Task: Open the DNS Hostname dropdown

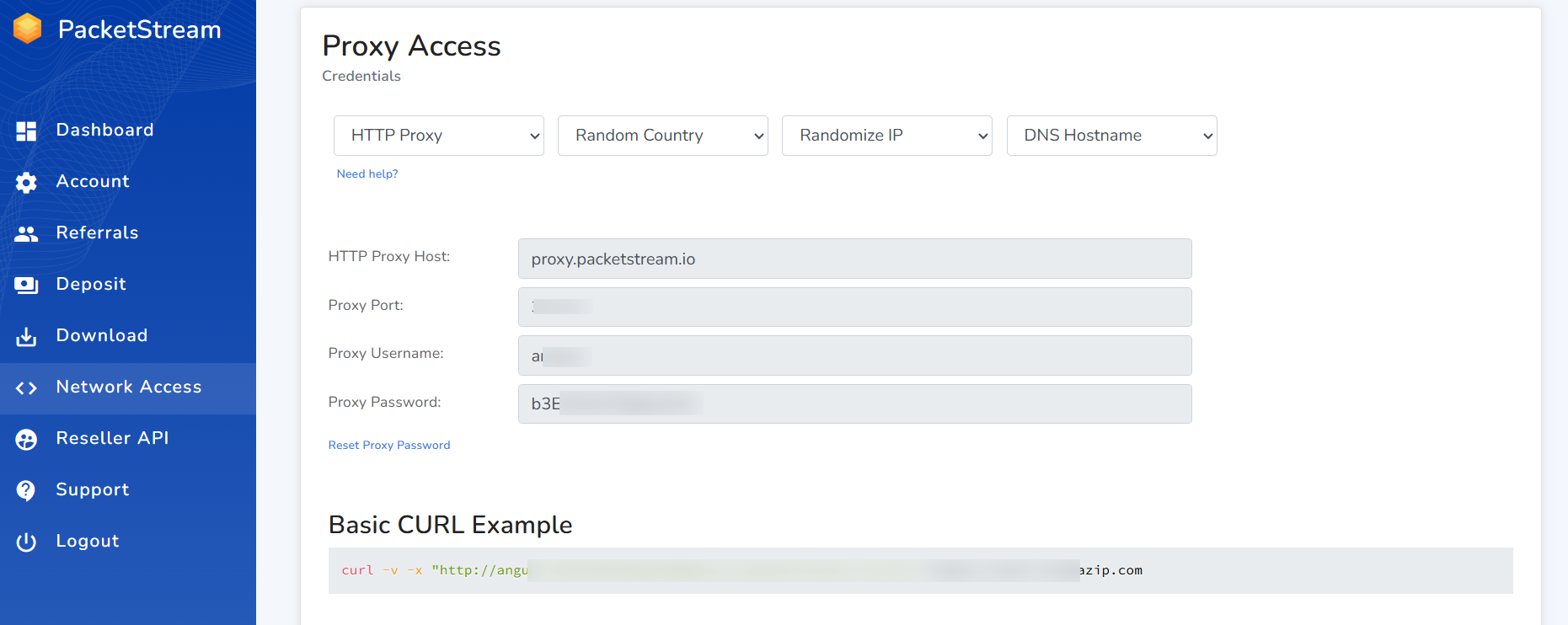Action: click(x=1112, y=136)
